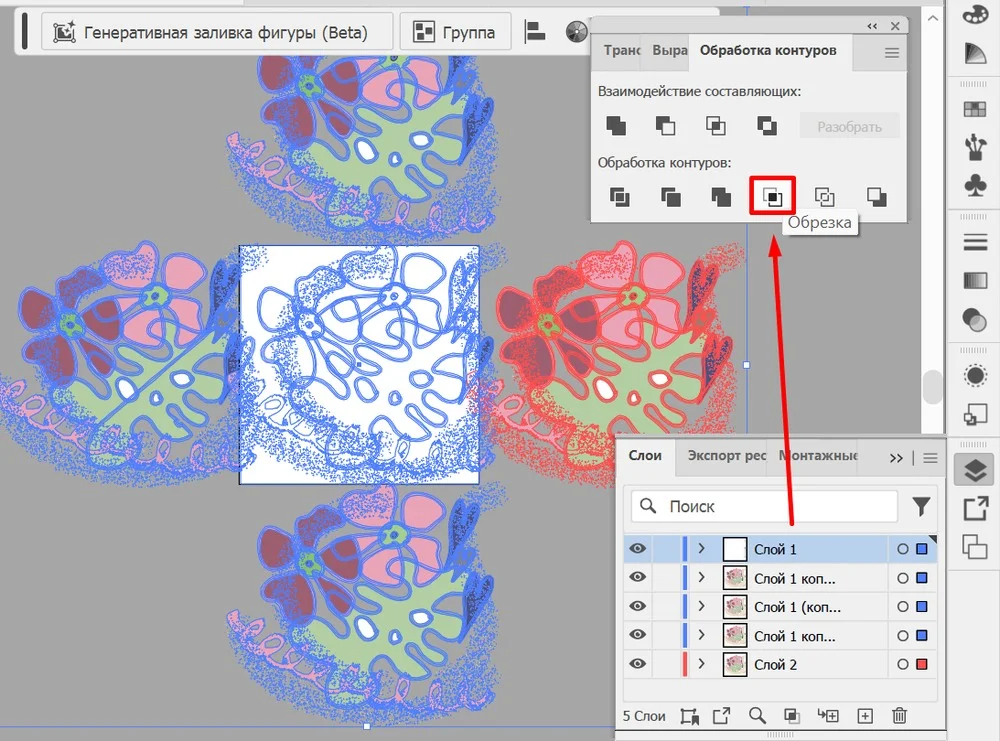1000x741 pixels.
Task: Open the Трансформирование panel tab
Action: click(x=621, y=50)
